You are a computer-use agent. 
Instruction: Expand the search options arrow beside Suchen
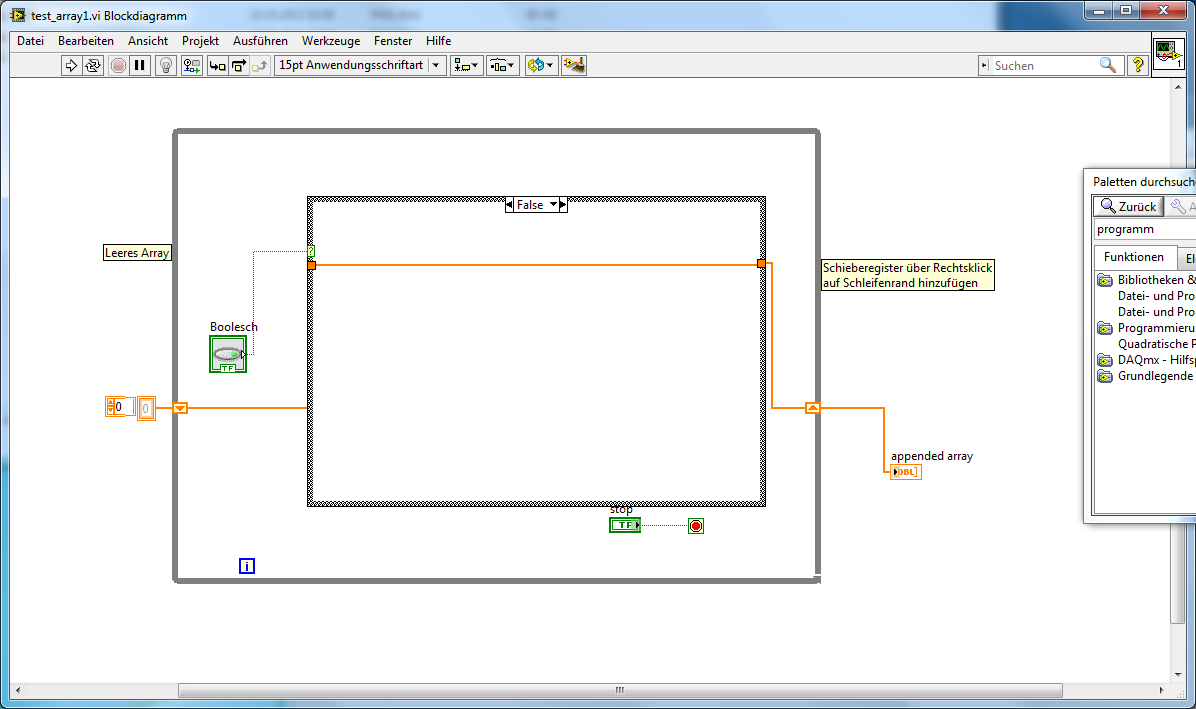[984, 66]
